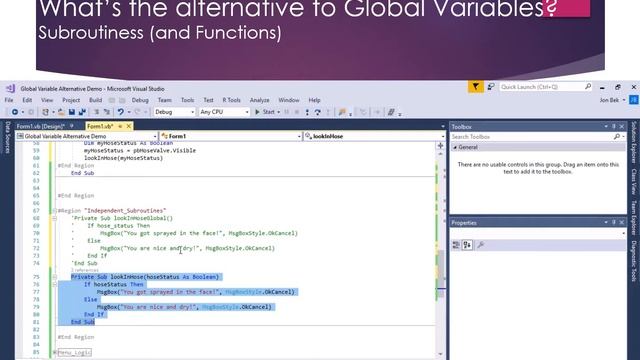Click the Quick Launch magnifier icon
This screenshot has height=360, width=640.
(x=588, y=87)
